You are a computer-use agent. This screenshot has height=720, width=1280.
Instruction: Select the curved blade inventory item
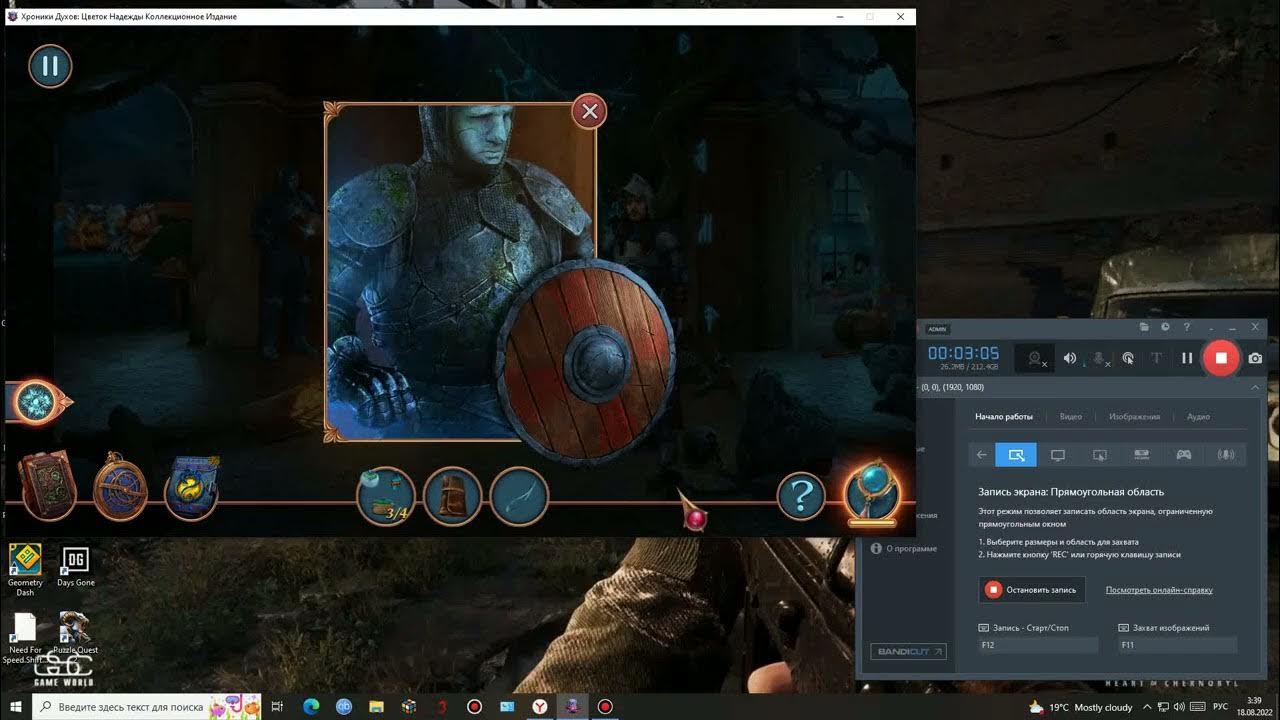tap(519, 496)
